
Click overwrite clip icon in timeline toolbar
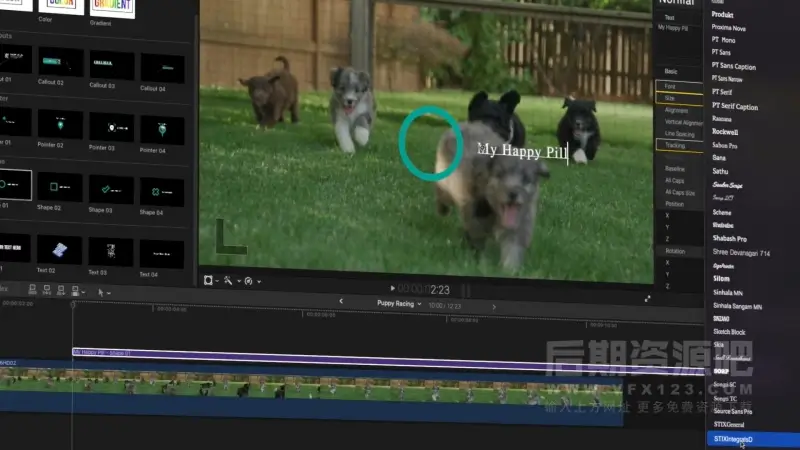pos(75,291)
